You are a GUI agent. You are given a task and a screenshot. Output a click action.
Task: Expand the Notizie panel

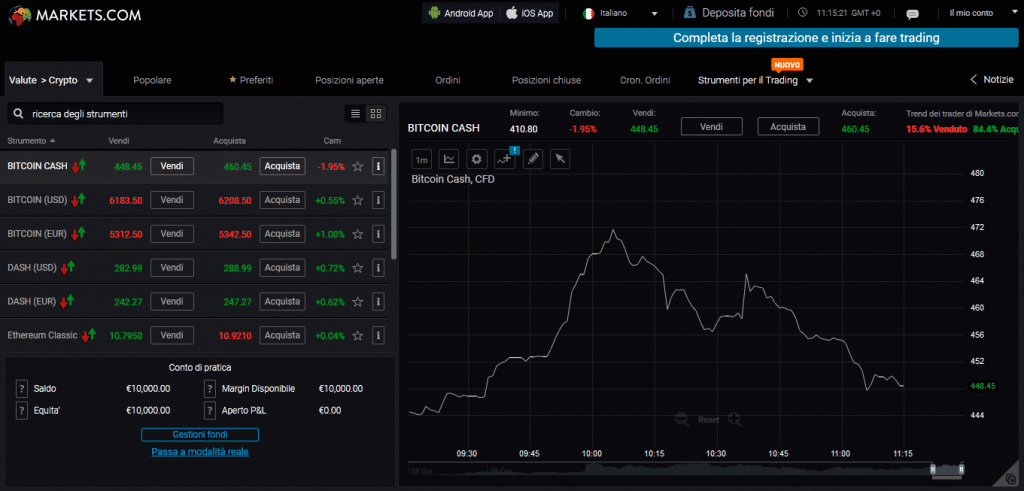click(x=991, y=80)
